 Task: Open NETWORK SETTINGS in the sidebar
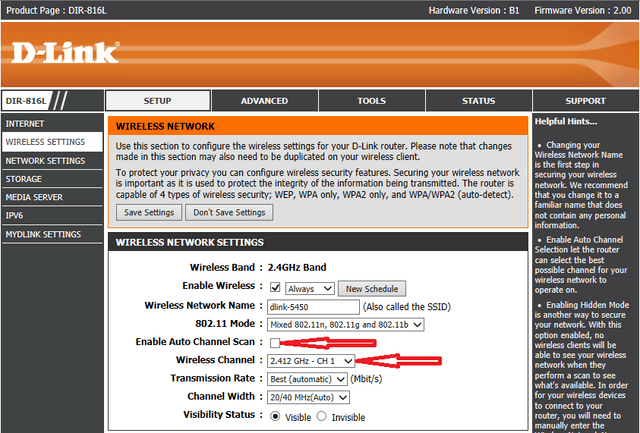click(x=52, y=161)
